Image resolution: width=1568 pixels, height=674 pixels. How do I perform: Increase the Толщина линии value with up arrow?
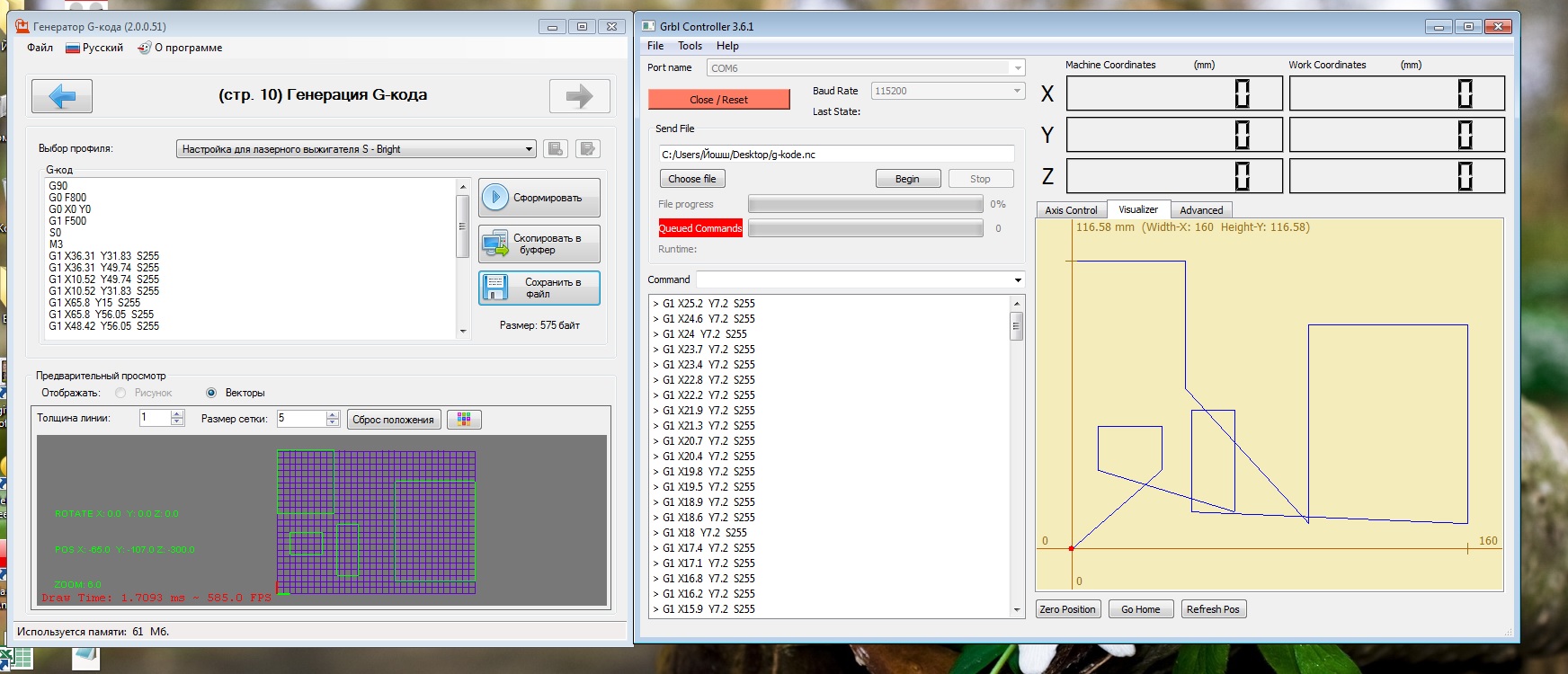(177, 414)
